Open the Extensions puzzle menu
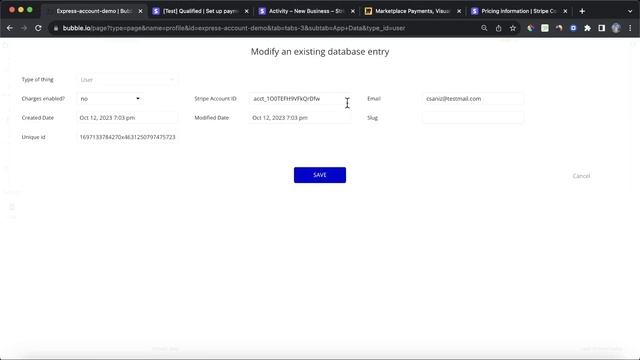The image size is (640, 360). click(587, 28)
